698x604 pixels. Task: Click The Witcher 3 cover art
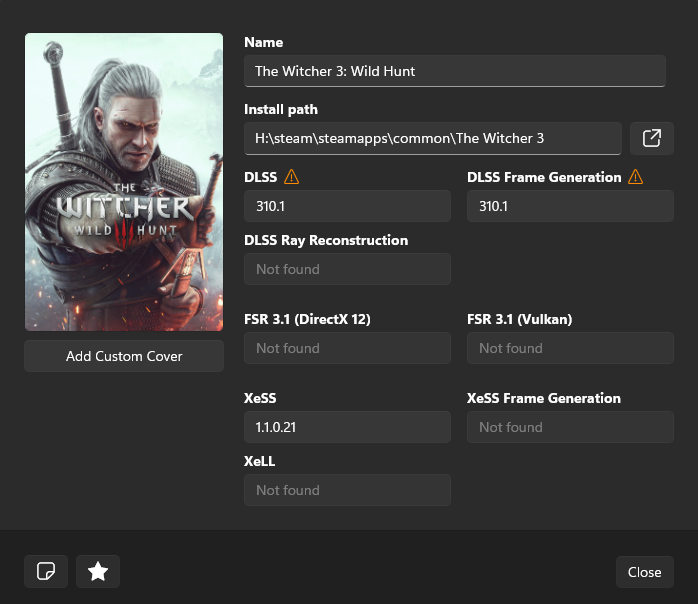124,182
